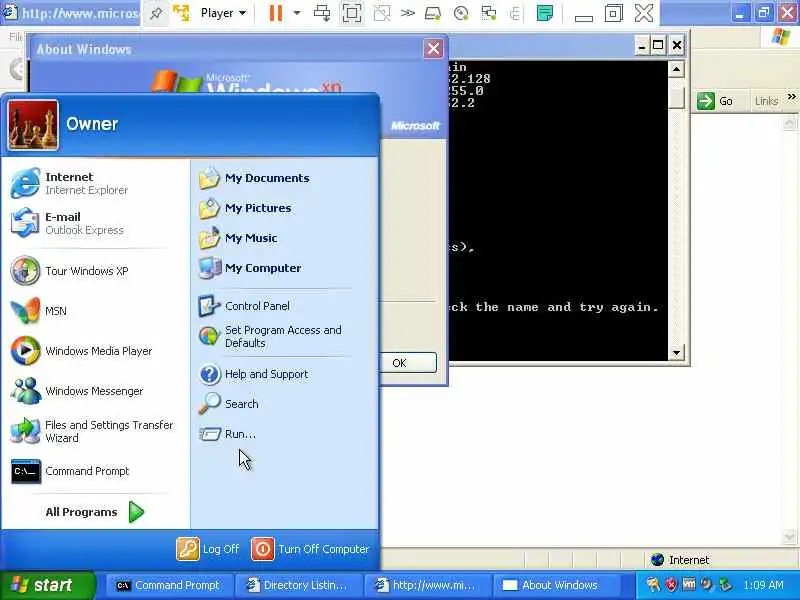
Task: Open MSN from the Start menu
Action: point(39,311)
